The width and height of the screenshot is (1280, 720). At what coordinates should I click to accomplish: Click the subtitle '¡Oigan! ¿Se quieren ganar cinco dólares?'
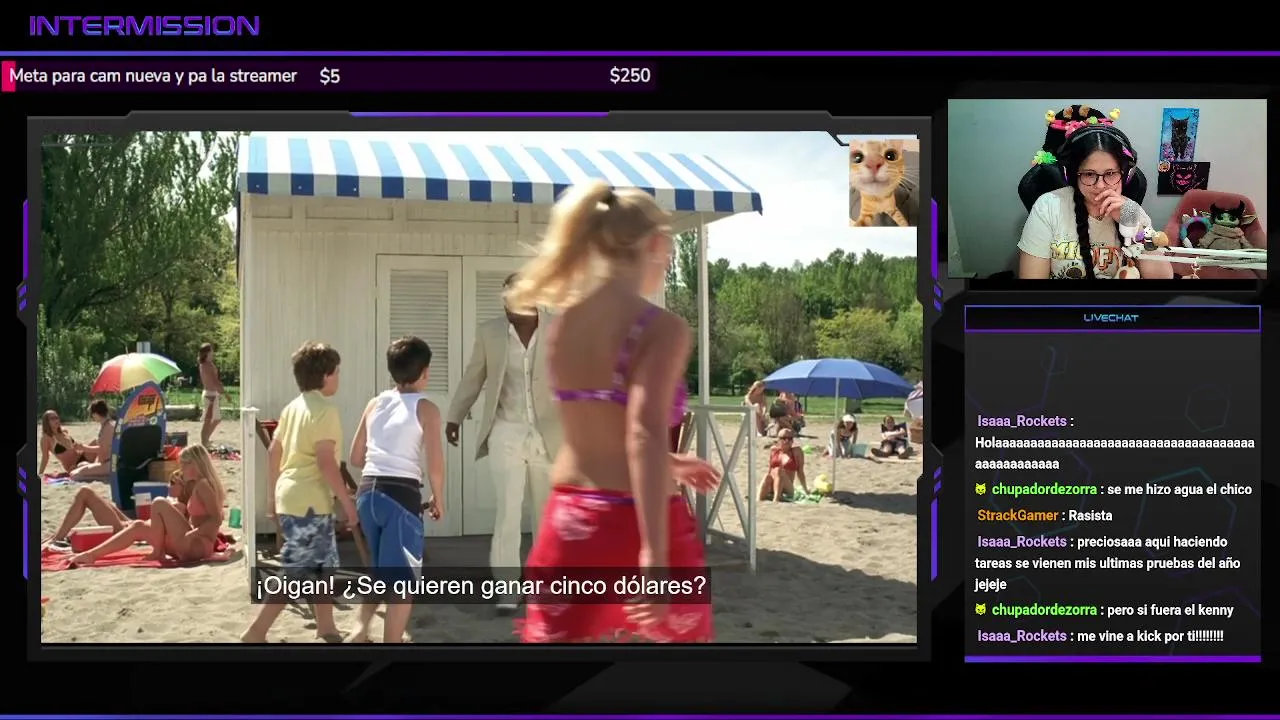pyautogui.click(x=481, y=586)
